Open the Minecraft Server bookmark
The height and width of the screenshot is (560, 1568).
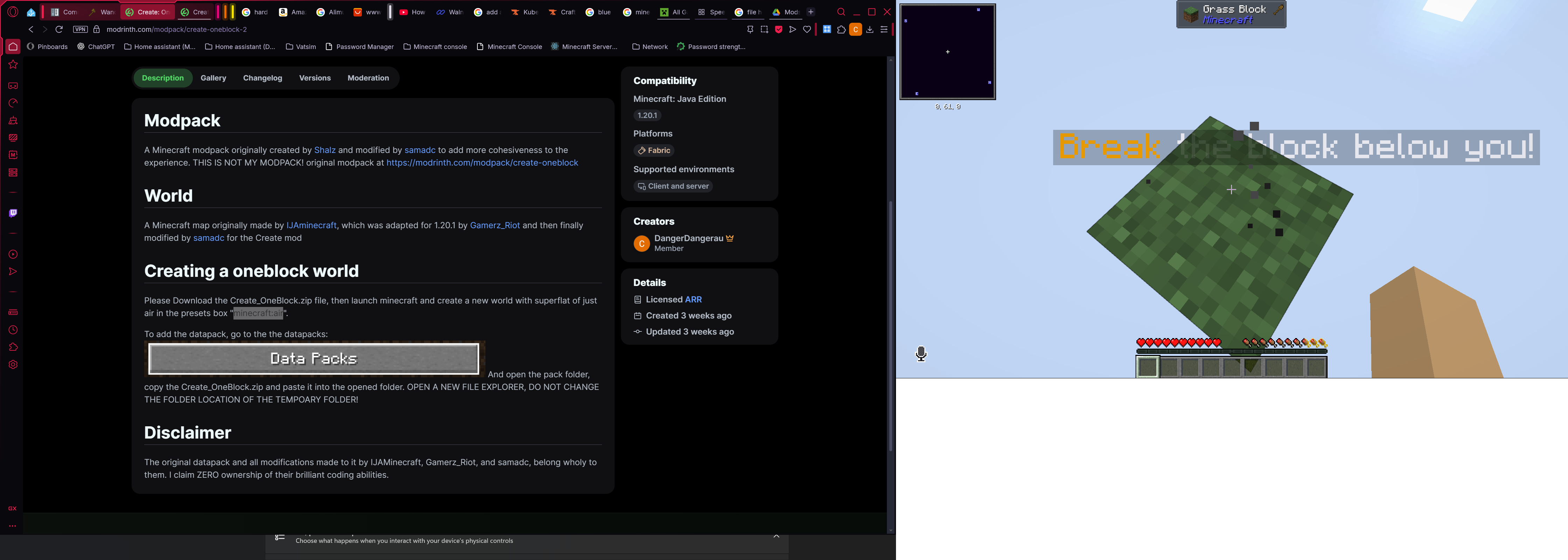(584, 47)
